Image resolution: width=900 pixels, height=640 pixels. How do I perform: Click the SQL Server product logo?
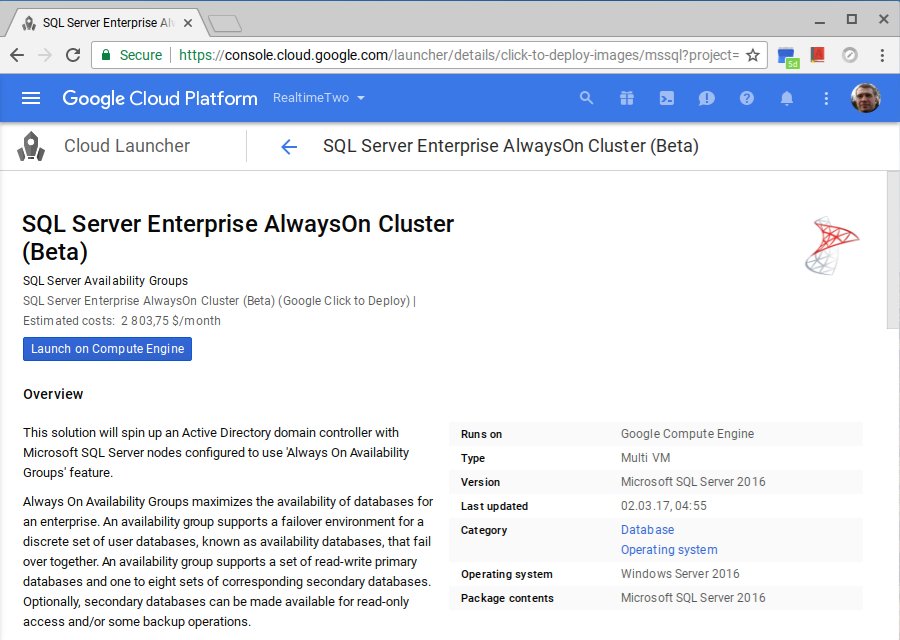coord(832,246)
